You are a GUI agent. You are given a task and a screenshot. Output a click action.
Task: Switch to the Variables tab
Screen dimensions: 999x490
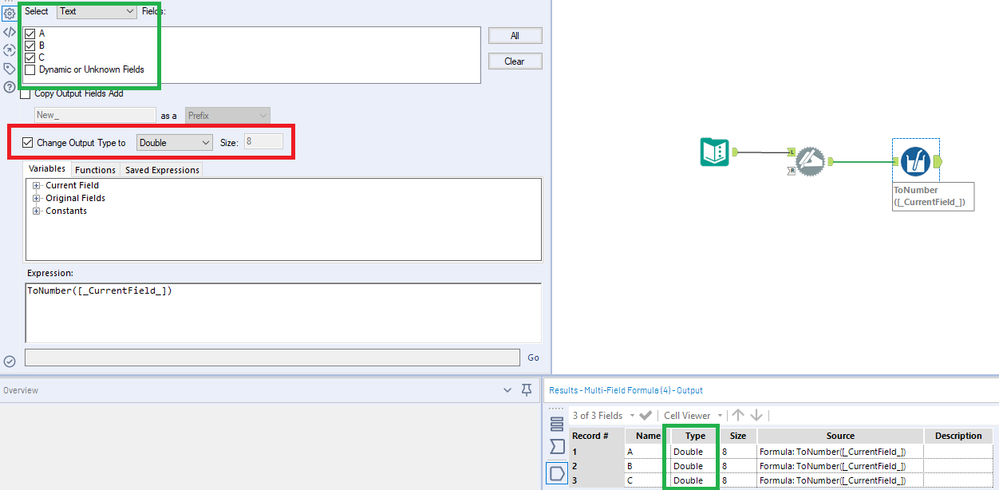coord(47,169)
